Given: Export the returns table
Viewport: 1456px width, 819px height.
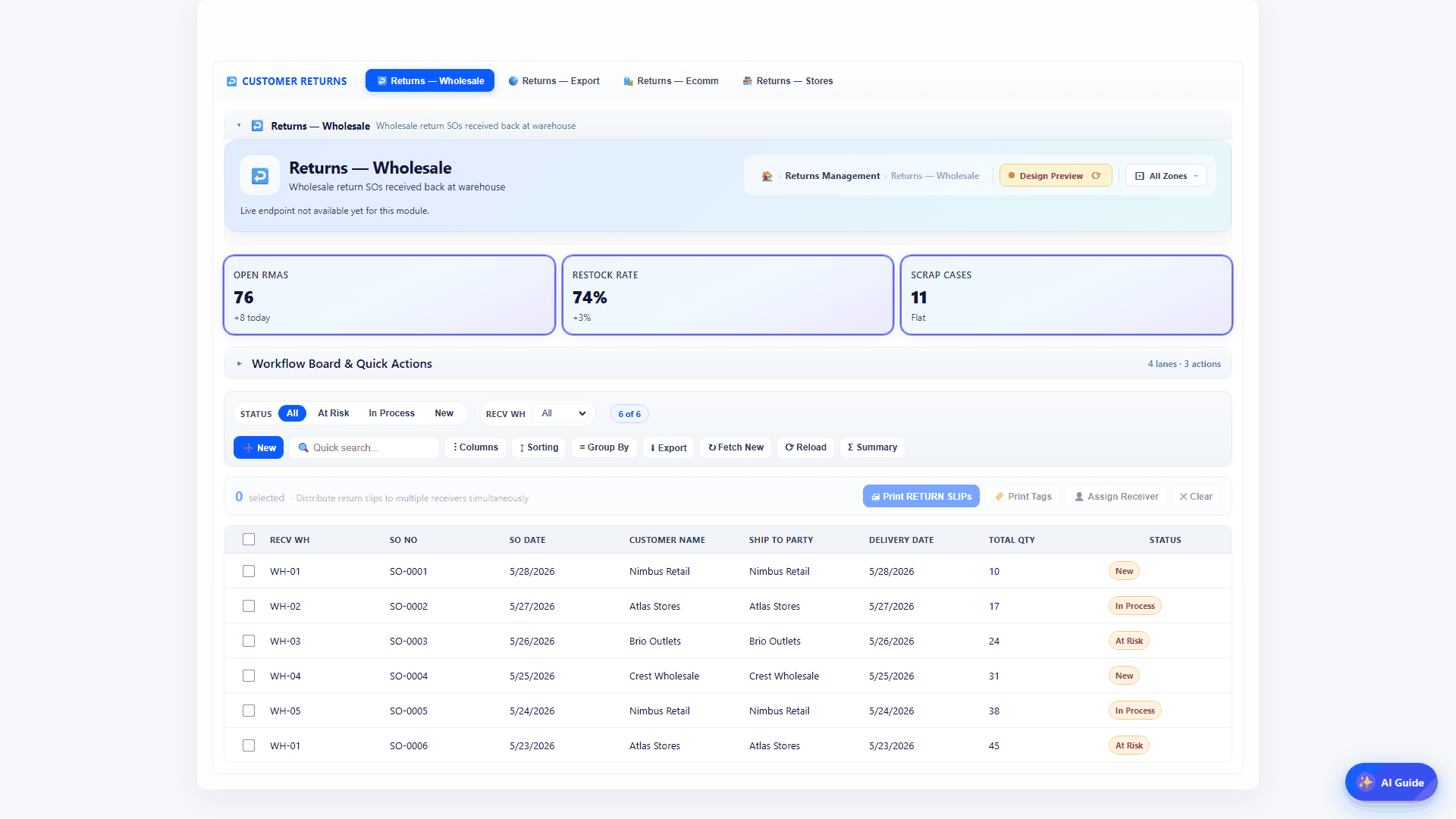Looking at the screenshot, I should pyautogui.click(x=669, y=447).
